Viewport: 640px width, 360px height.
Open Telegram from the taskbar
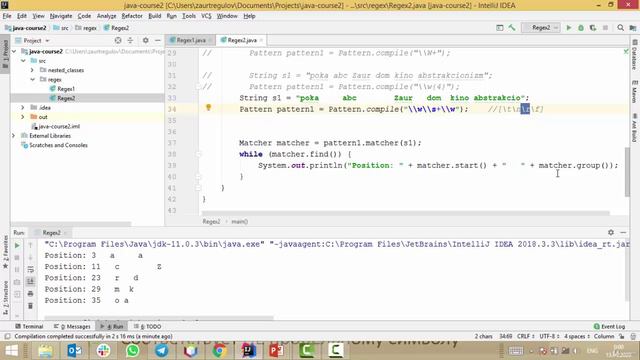click(x=161, y=351)
